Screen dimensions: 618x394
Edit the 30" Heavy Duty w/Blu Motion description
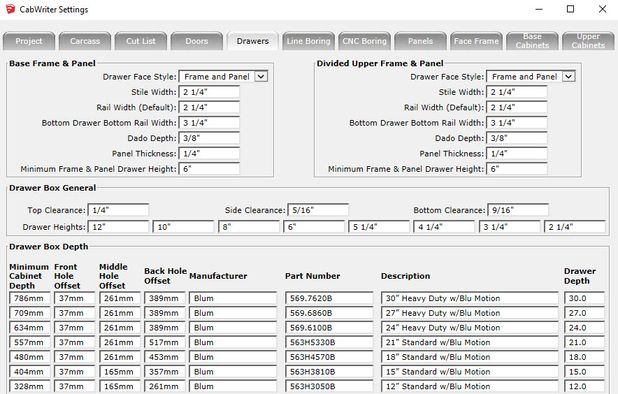(470, 298)
